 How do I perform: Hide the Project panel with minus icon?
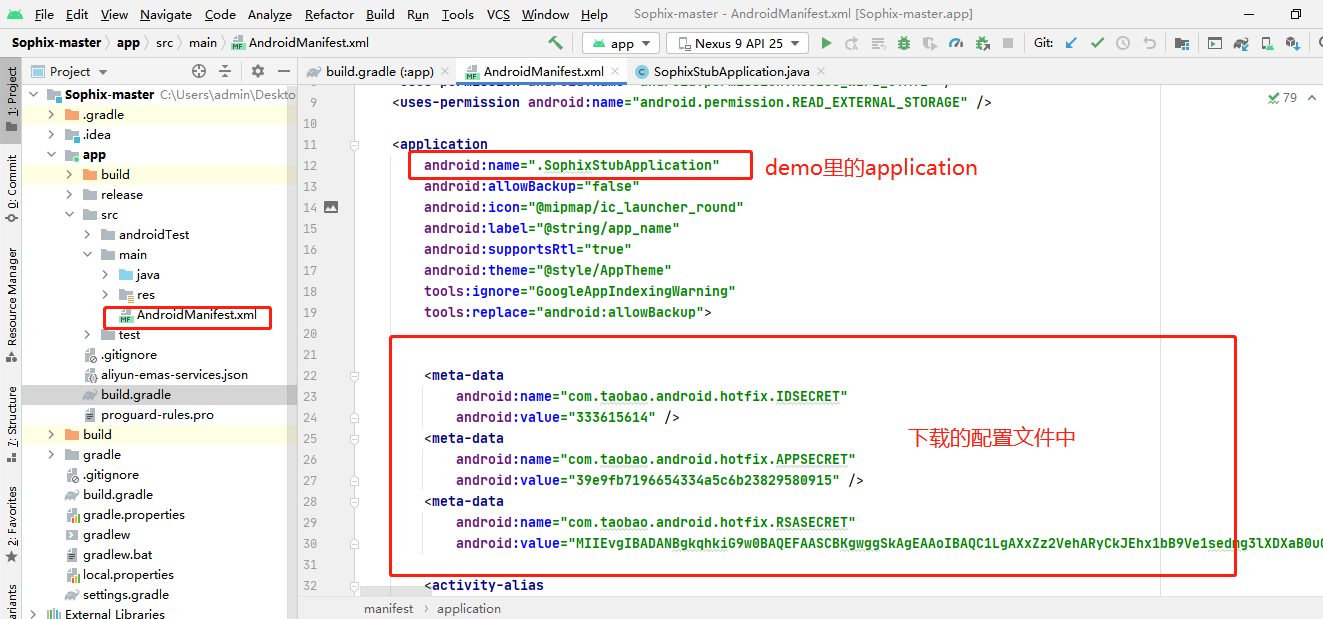coord(283,71)
